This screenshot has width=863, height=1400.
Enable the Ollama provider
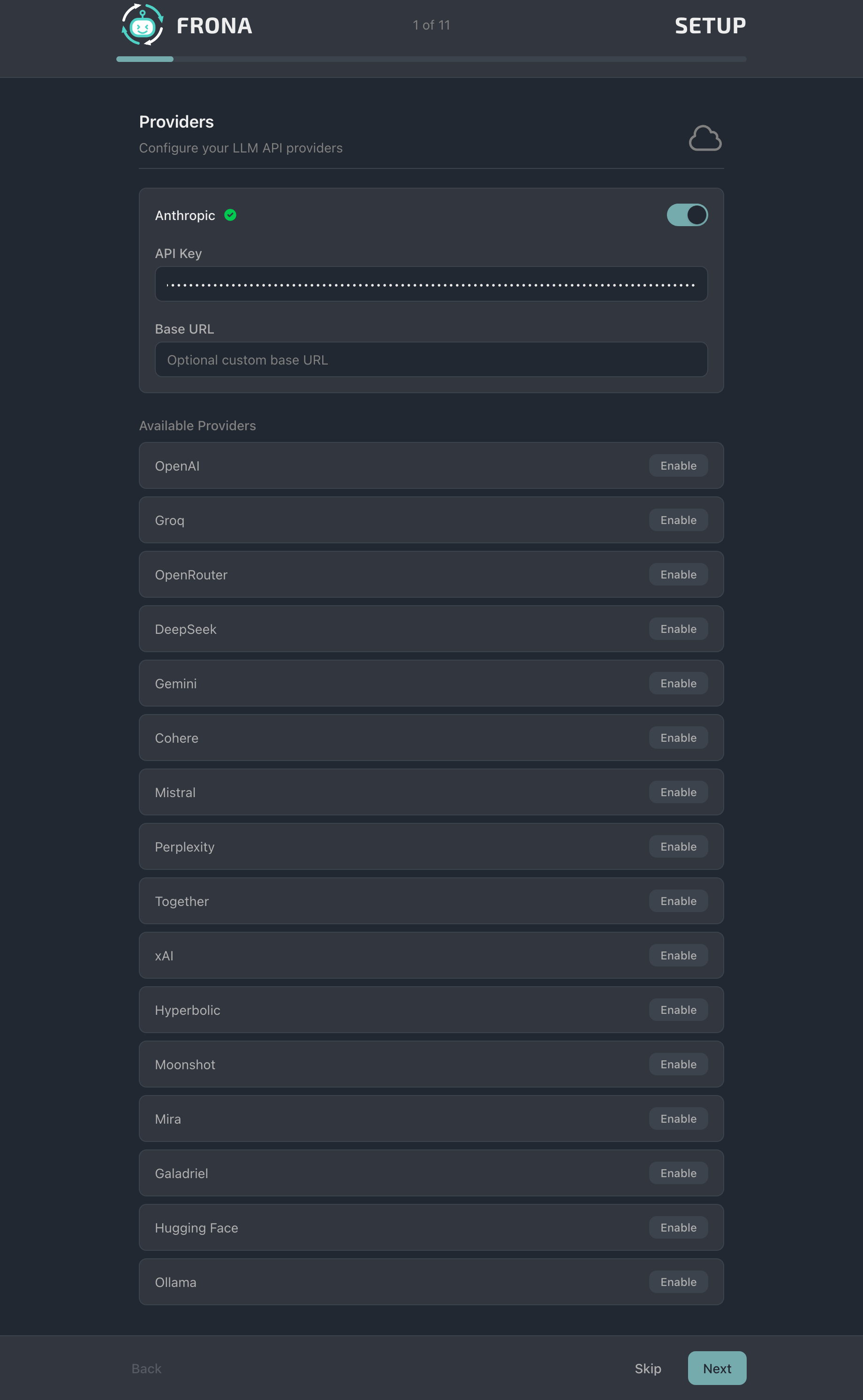click(x=678, y=1281)
